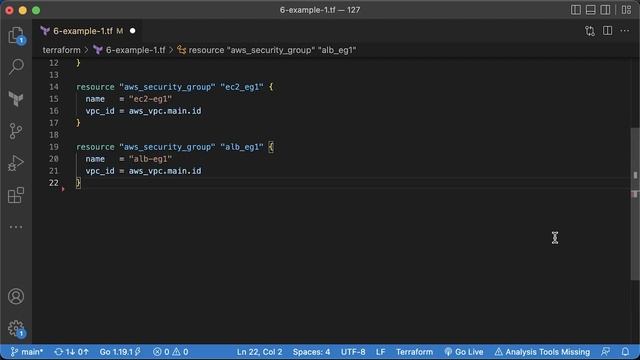Toggle the primary side bar
This screenshot has height=360, width=640.
click(576, 10)
